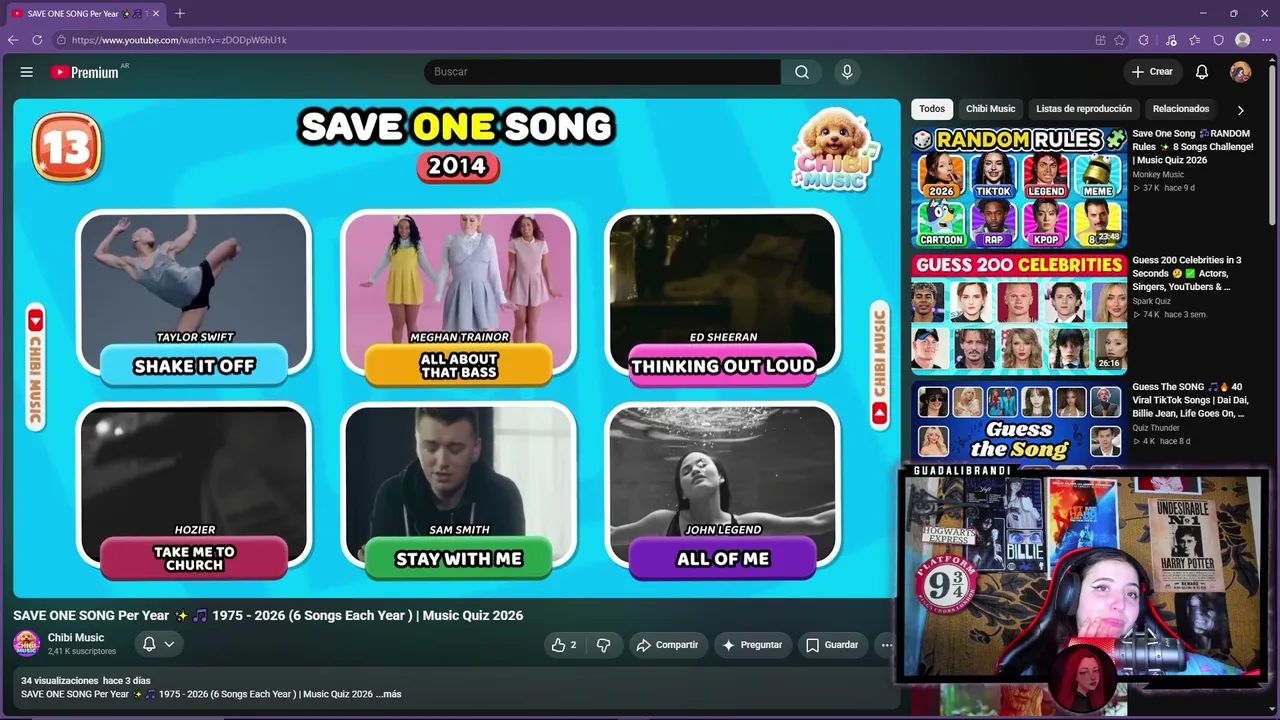Save video with the Guardar button

[x=832, y=645]
